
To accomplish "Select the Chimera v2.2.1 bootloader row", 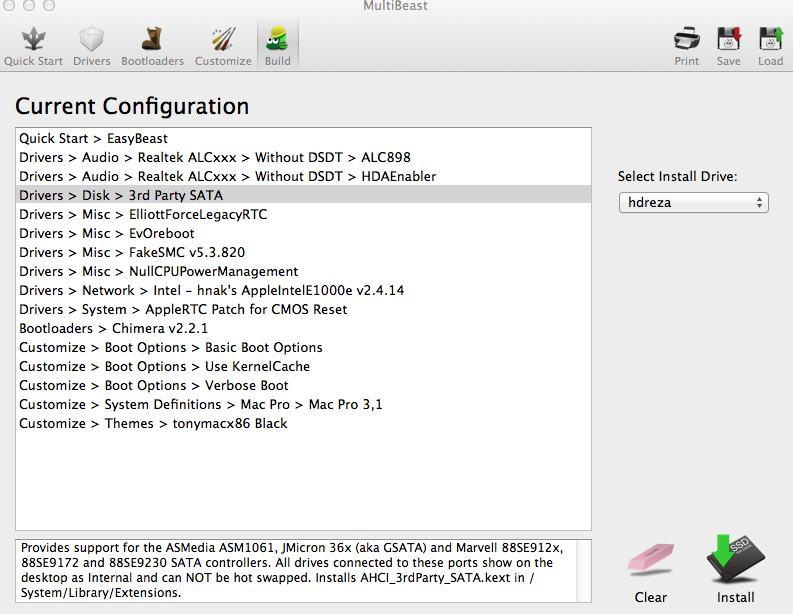I will pyautogui.click(x=303, y=328).
